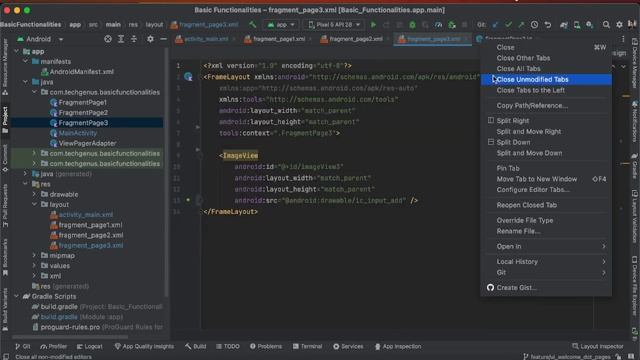Open the Local History submenu
Viewport: 640px width, 360px height.
coord(546,262)
